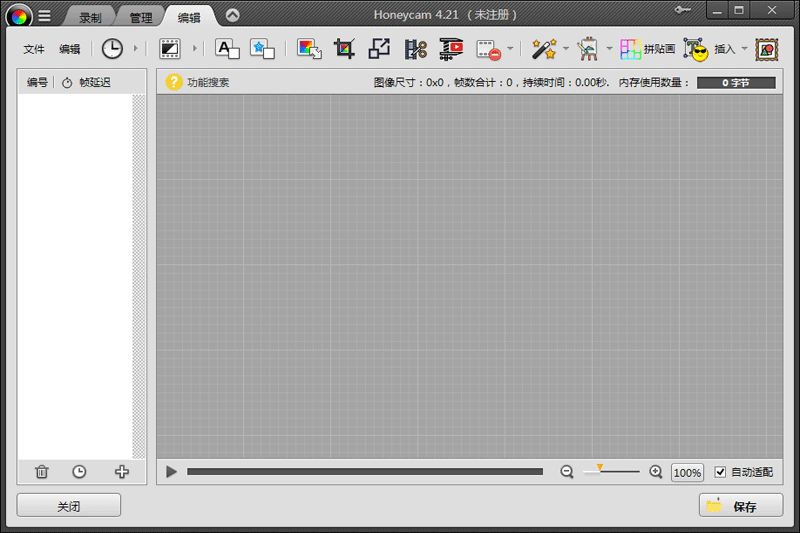The image size is (800, 533).
Task: Click the crop tool icon
Action: click(344, 49)
